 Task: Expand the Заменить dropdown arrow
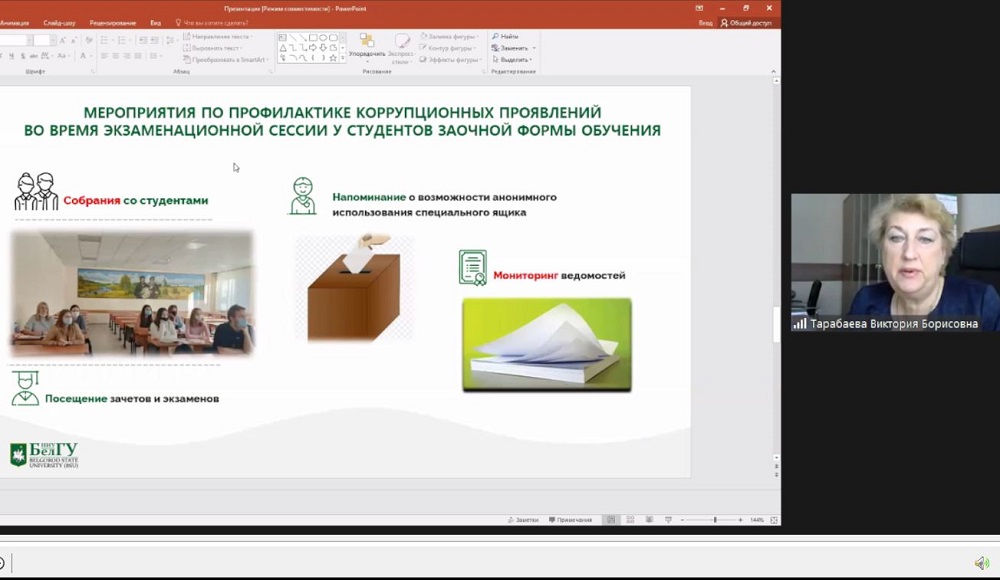point(534,48)
